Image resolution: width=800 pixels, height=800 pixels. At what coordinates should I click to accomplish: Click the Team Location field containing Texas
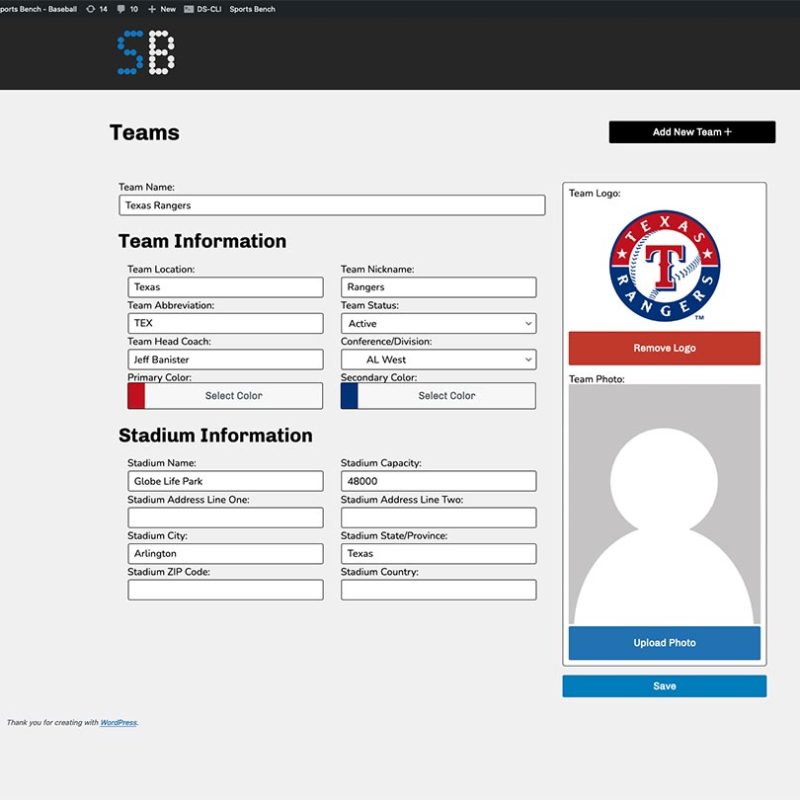[226, 287]
